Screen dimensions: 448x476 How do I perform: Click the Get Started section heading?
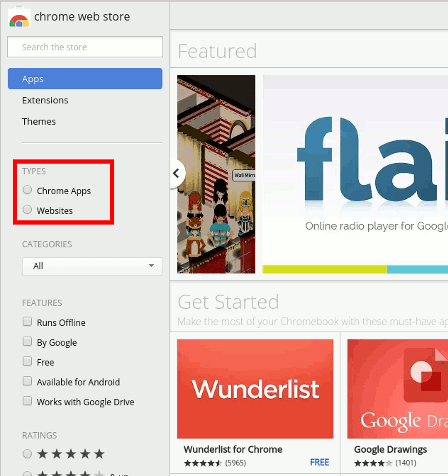point(228,302)
